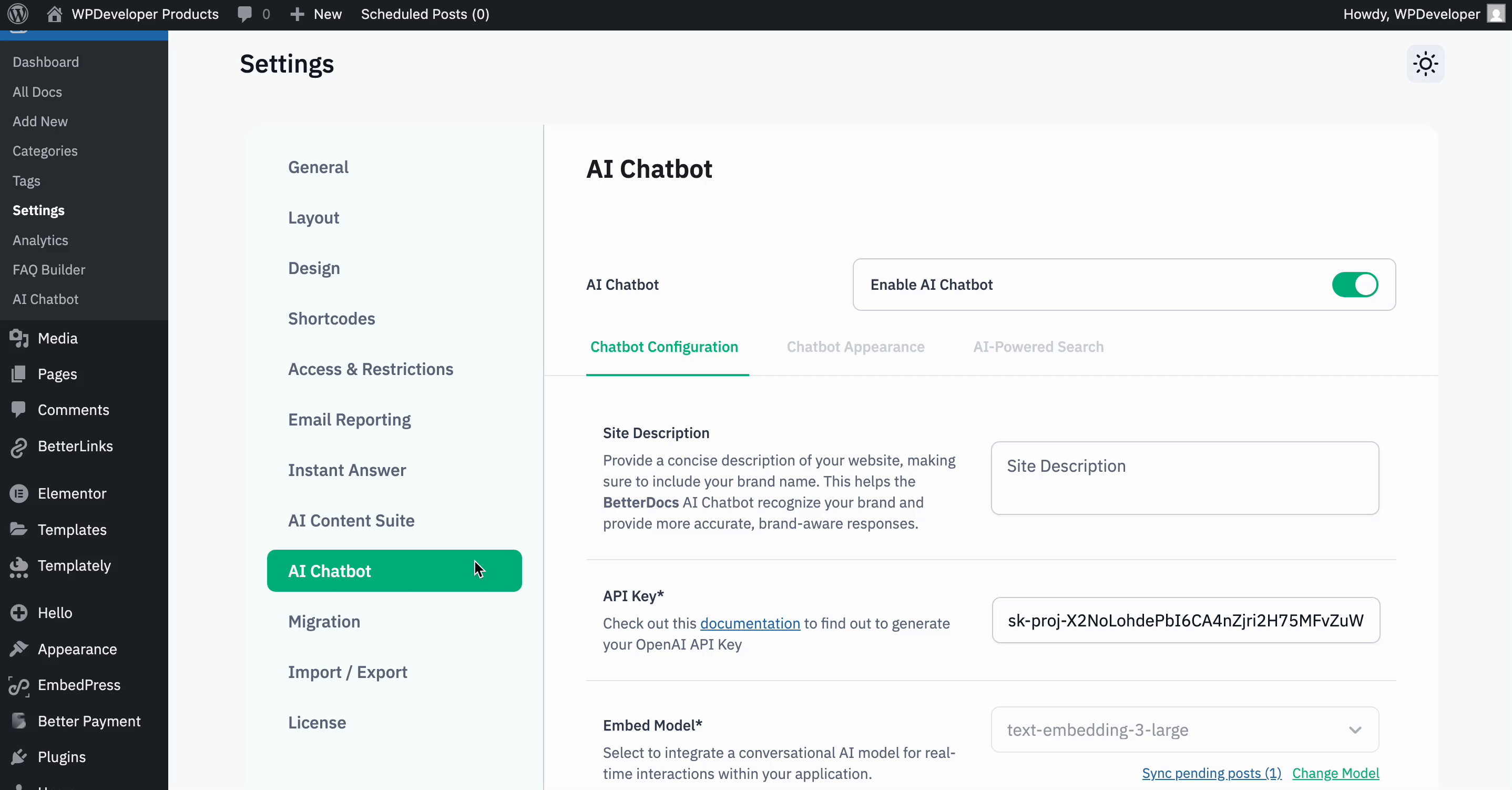Switch to the Chatbot Appearance tab
Screen dimensions: 1512x790
856,347
